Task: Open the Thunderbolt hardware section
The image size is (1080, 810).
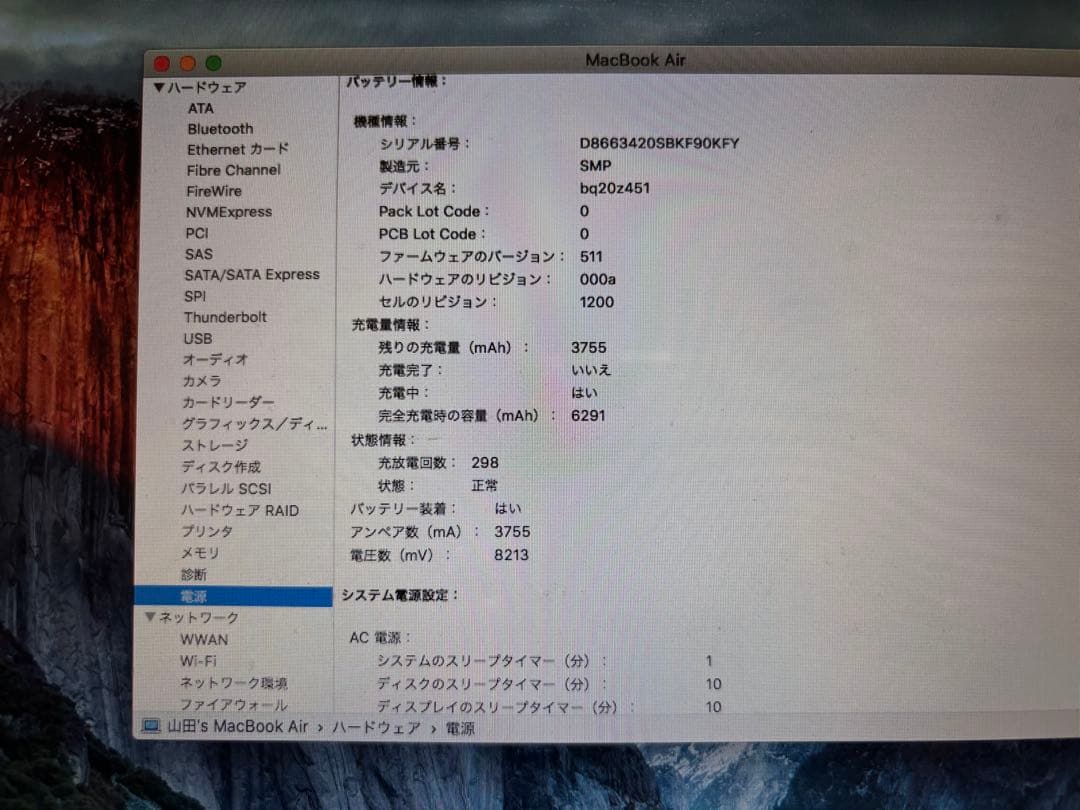Action: [227, 317]
